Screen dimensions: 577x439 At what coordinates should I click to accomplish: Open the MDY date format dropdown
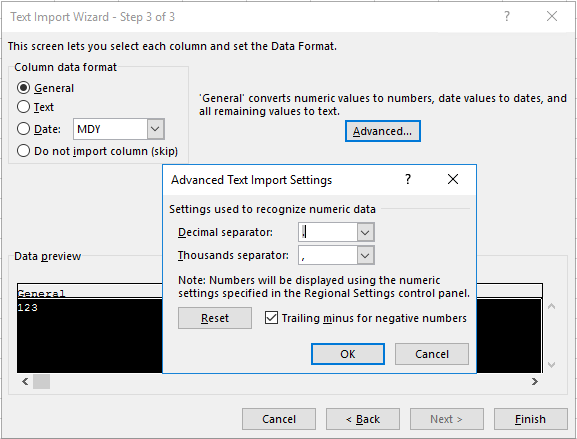click(x=155, y=129)
